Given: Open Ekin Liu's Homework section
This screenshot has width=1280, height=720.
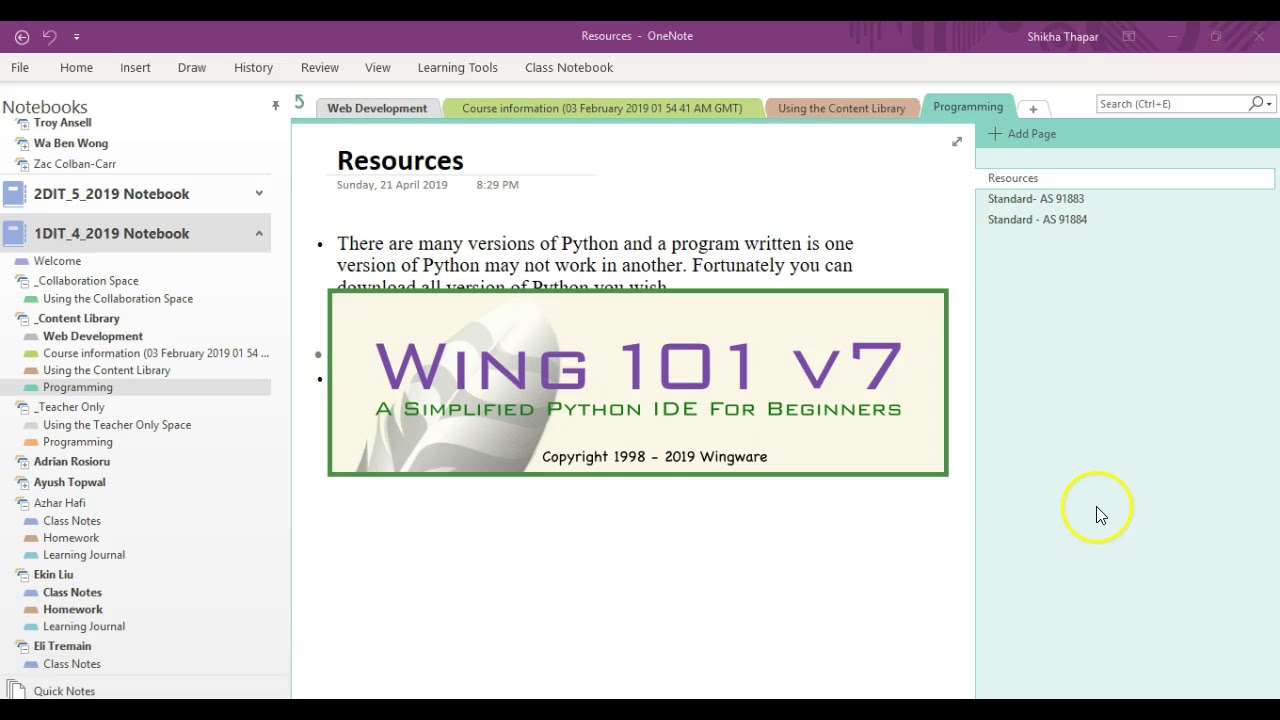Looking at the screenshot, I should pyautogui.click(x=72, y=609).
